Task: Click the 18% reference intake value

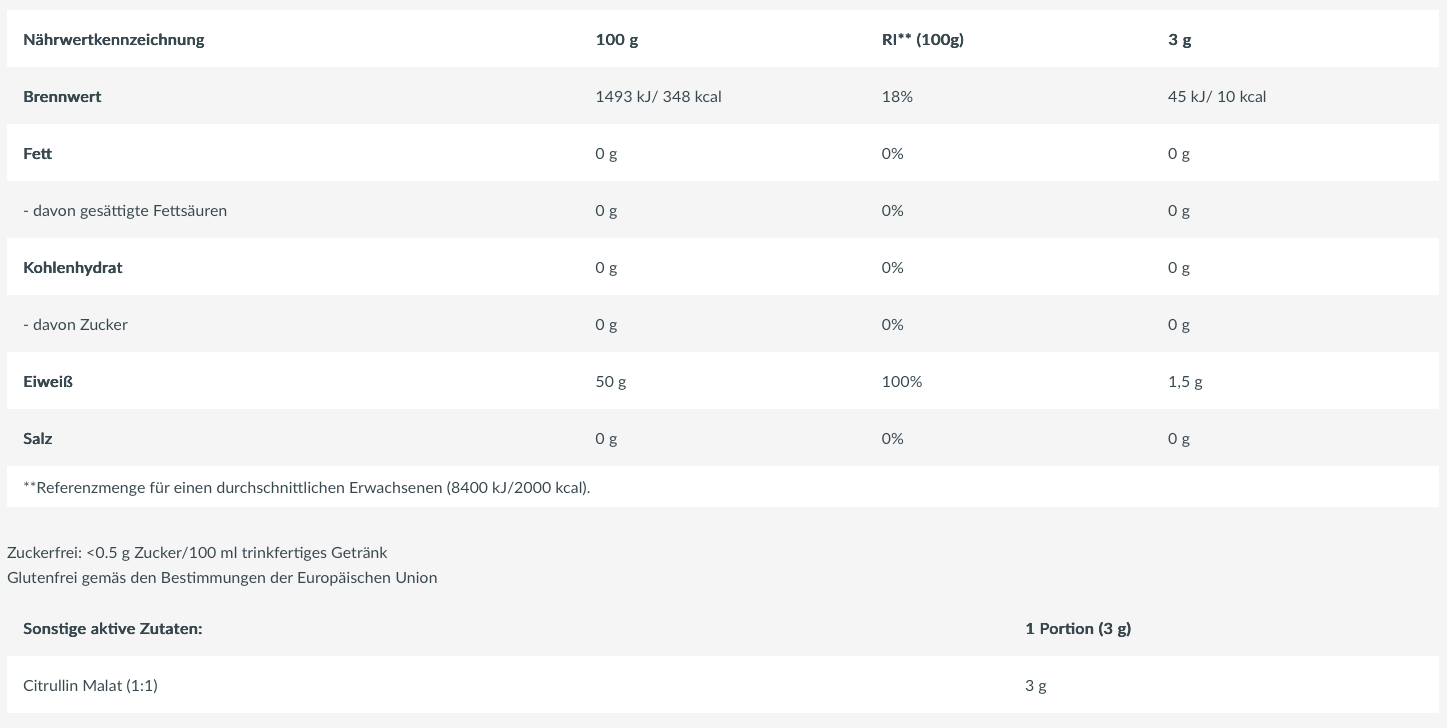Action: coord(897,97)
